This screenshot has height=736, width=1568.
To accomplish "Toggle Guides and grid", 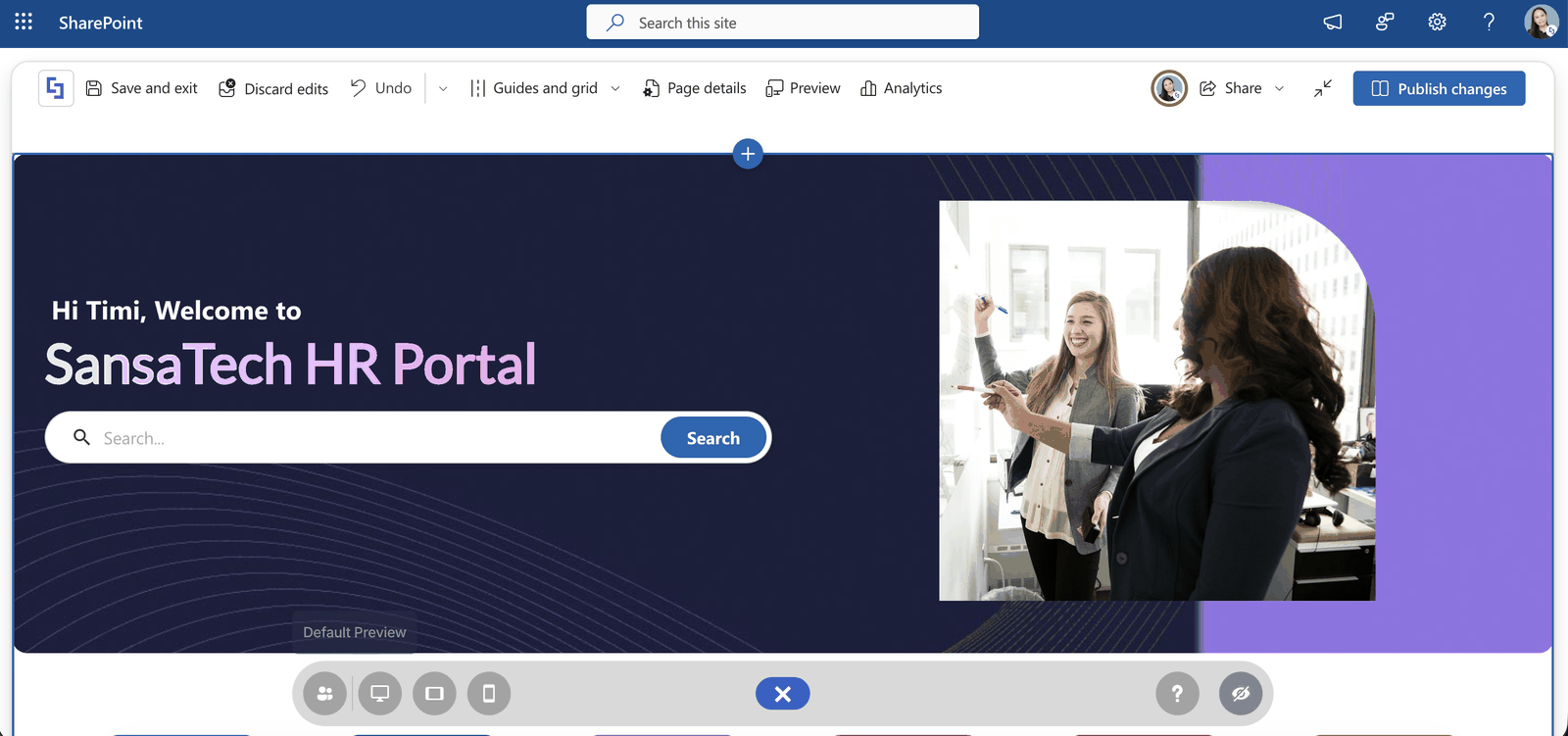I will click(534, 88).
